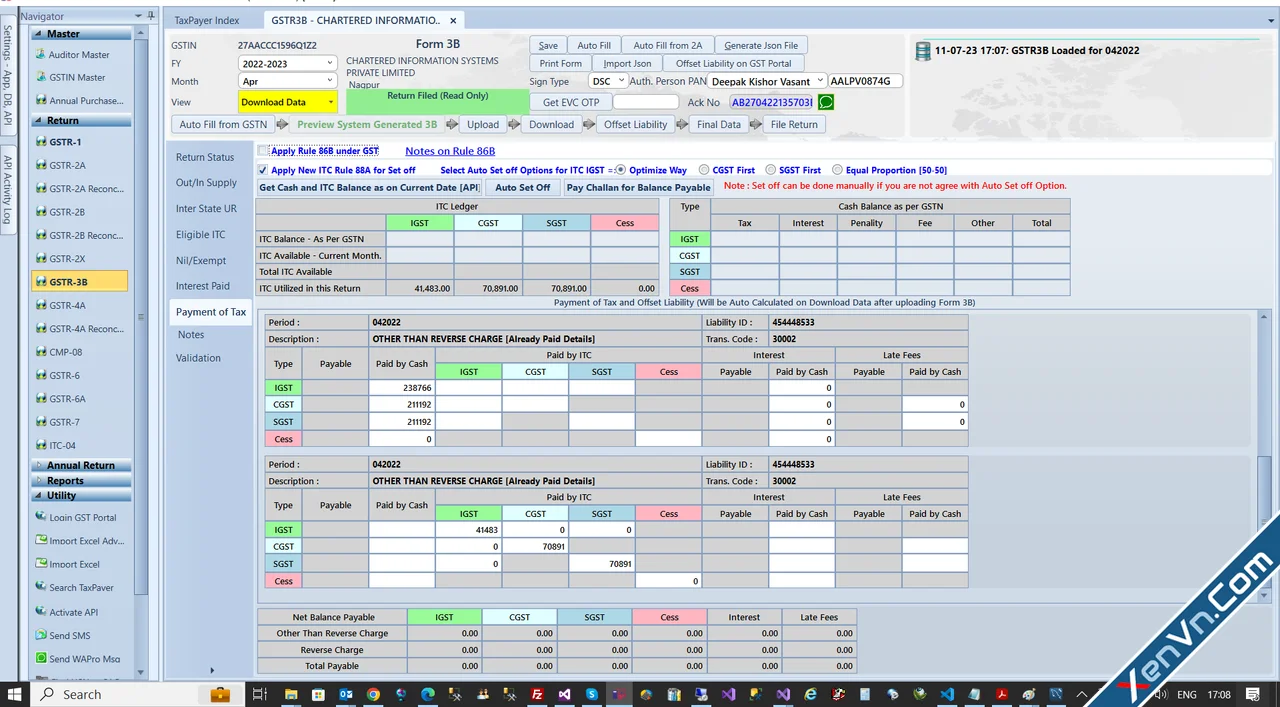This screenshot has height=707, width=1280.
Task: Open the Out/In Supply side tab
Action: pos(207,183)
